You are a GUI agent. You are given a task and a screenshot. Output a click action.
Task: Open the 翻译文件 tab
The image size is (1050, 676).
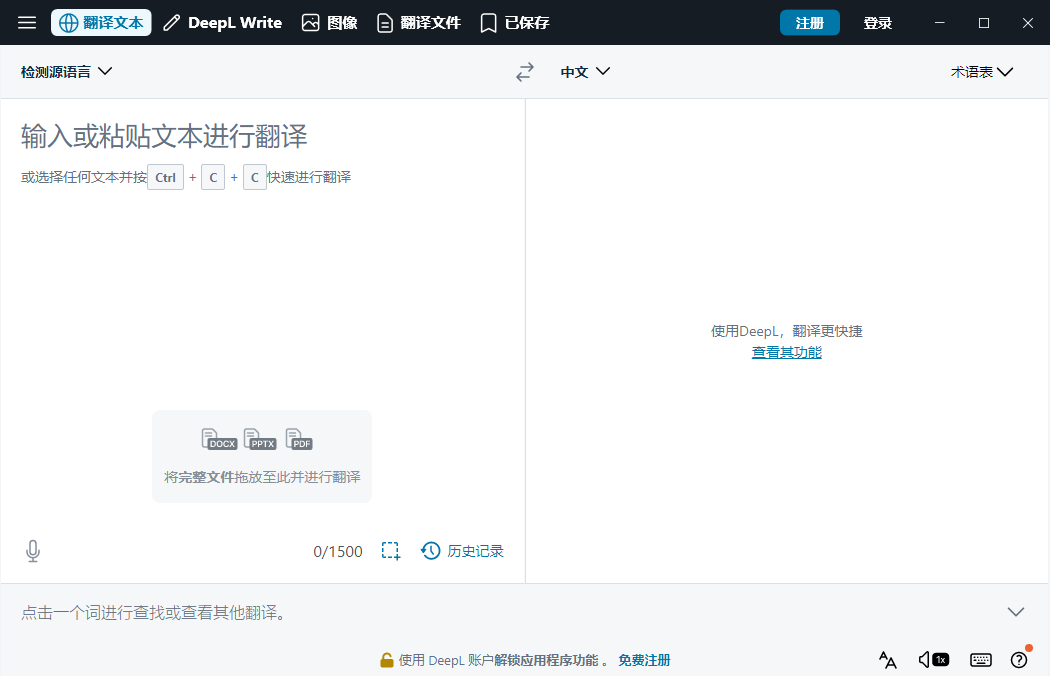419,23
